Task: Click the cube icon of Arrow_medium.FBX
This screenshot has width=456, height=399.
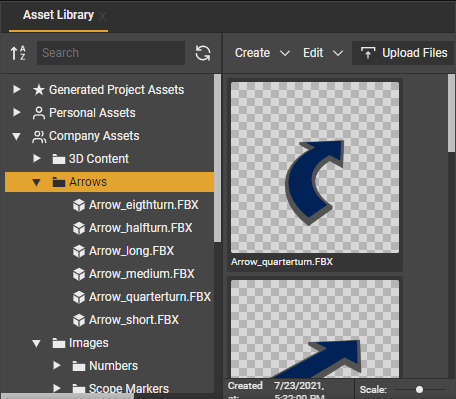Action: pyautogui.click(x=79, y=274)
